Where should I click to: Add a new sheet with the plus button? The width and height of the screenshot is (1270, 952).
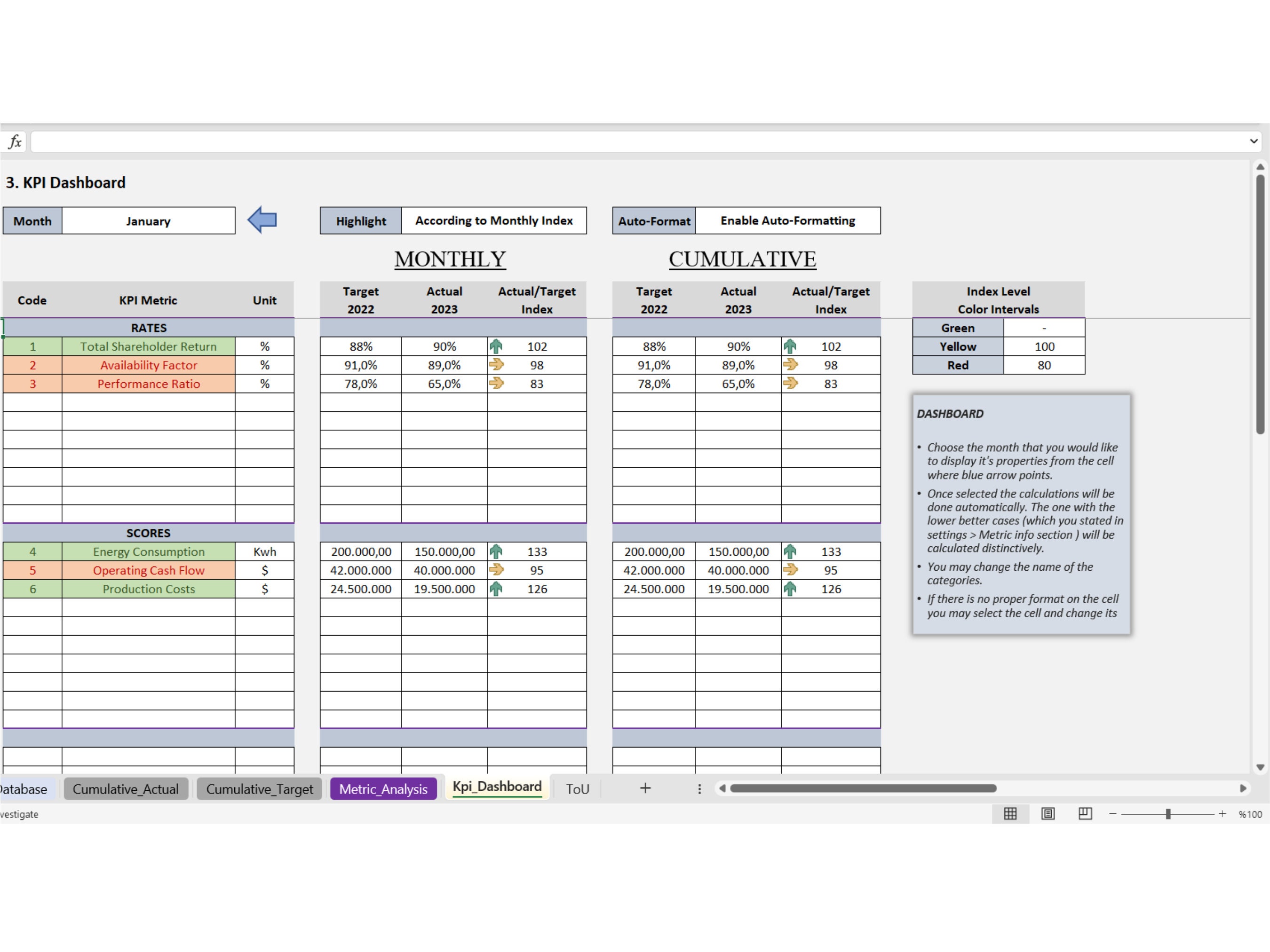645,788
